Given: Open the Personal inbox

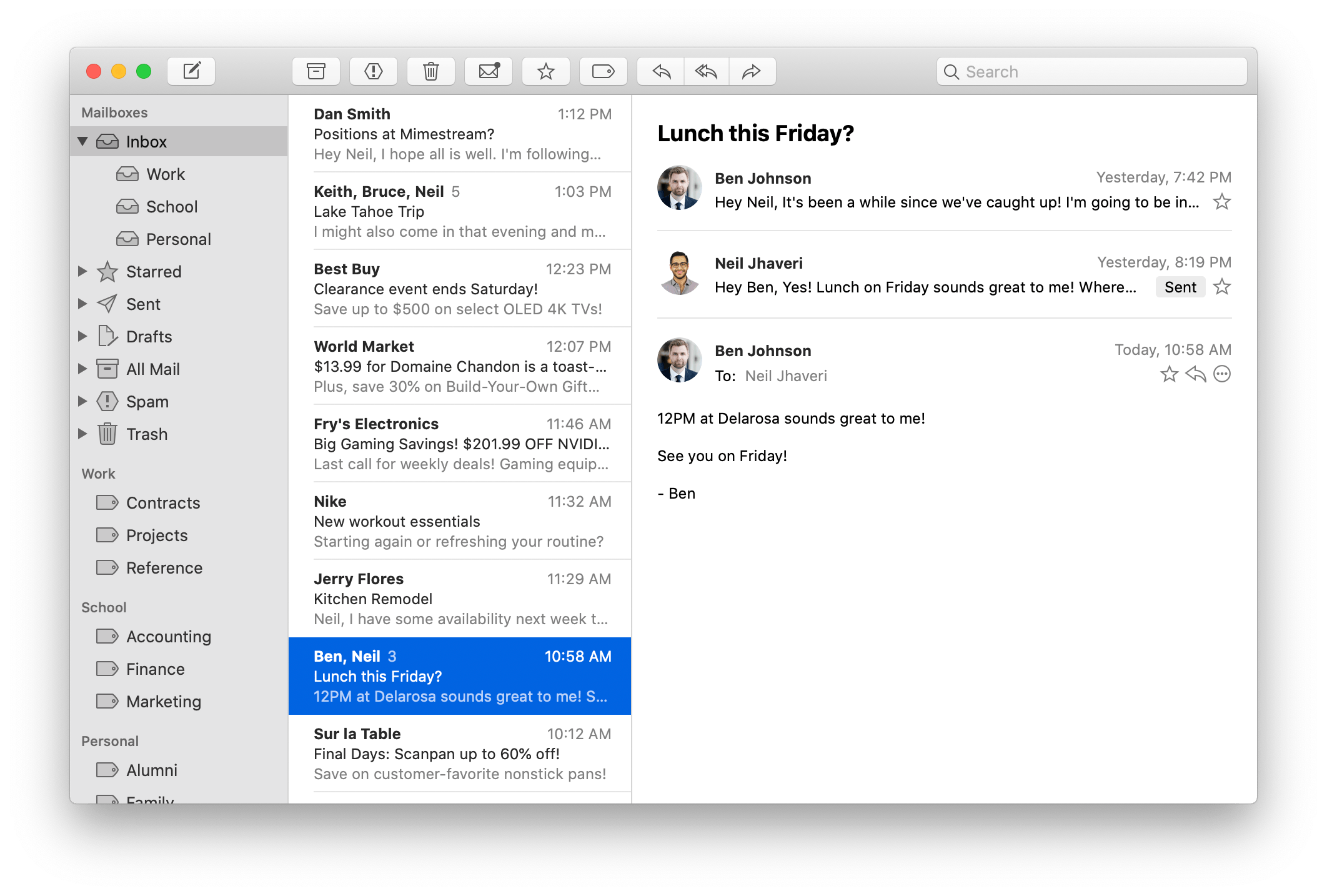Looking at the screenshot, I should click(179, 239).
